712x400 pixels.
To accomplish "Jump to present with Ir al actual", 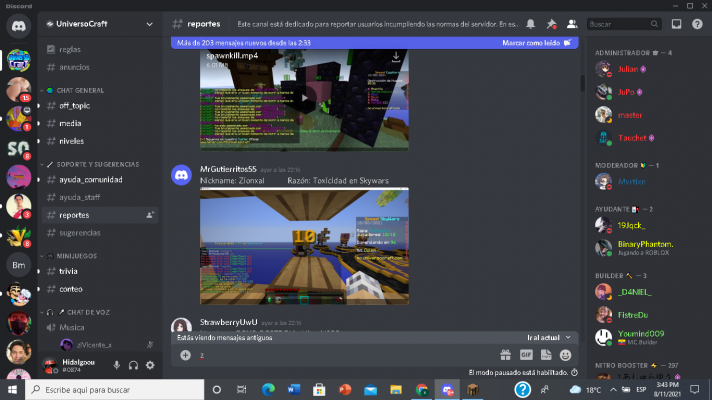I will click(x=548, y=338).
